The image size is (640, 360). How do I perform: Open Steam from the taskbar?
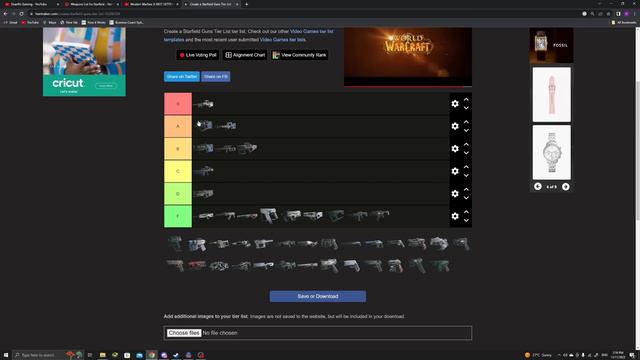point(176,355)
